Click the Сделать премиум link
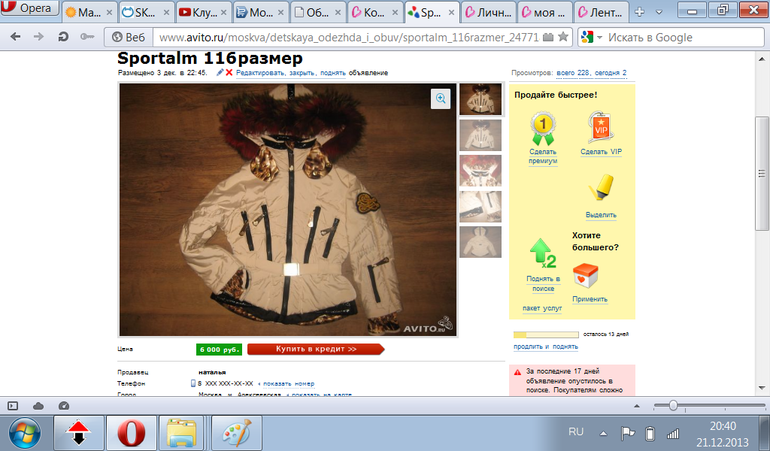This screenshot has width=770, height=451. 543,156
